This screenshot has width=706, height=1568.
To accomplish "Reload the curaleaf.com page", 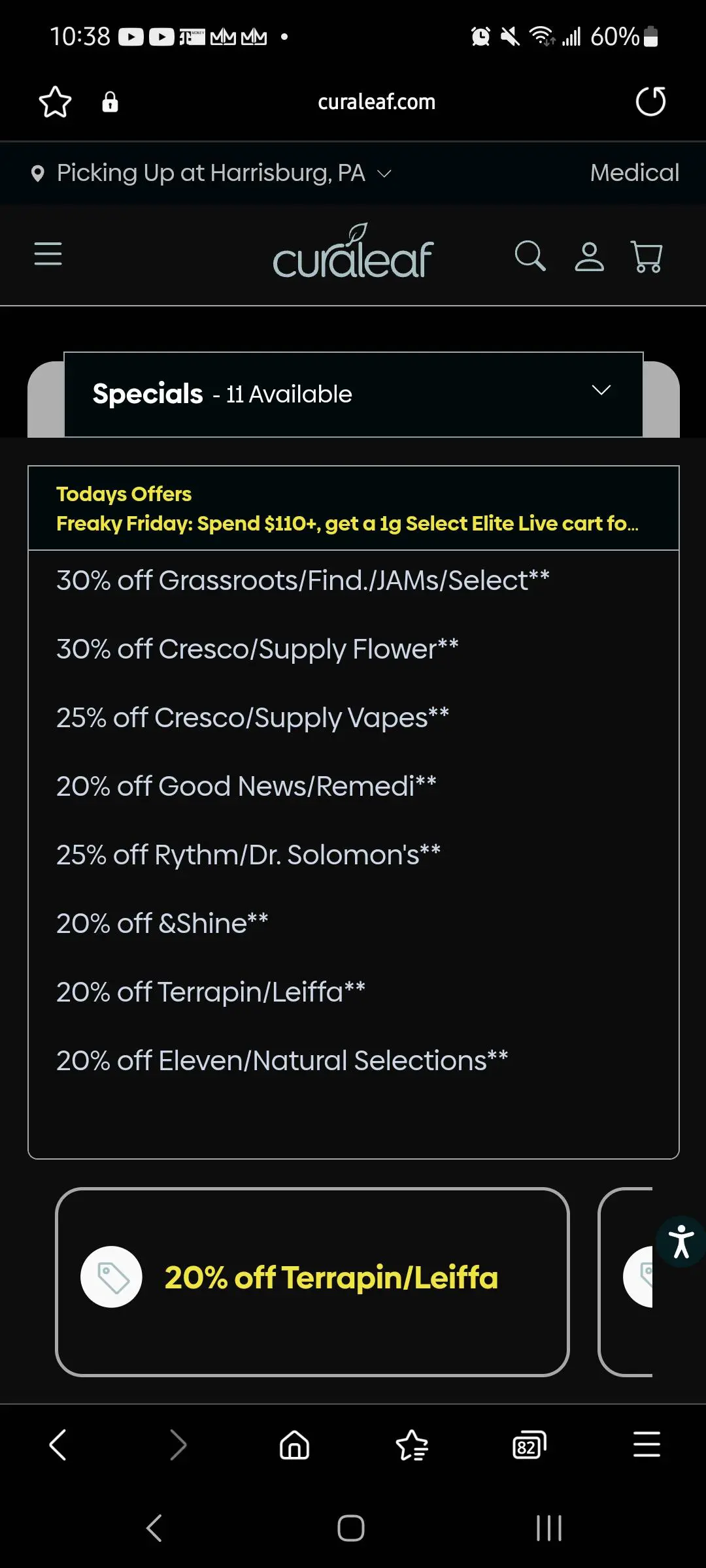I will [x=650, y=102].
